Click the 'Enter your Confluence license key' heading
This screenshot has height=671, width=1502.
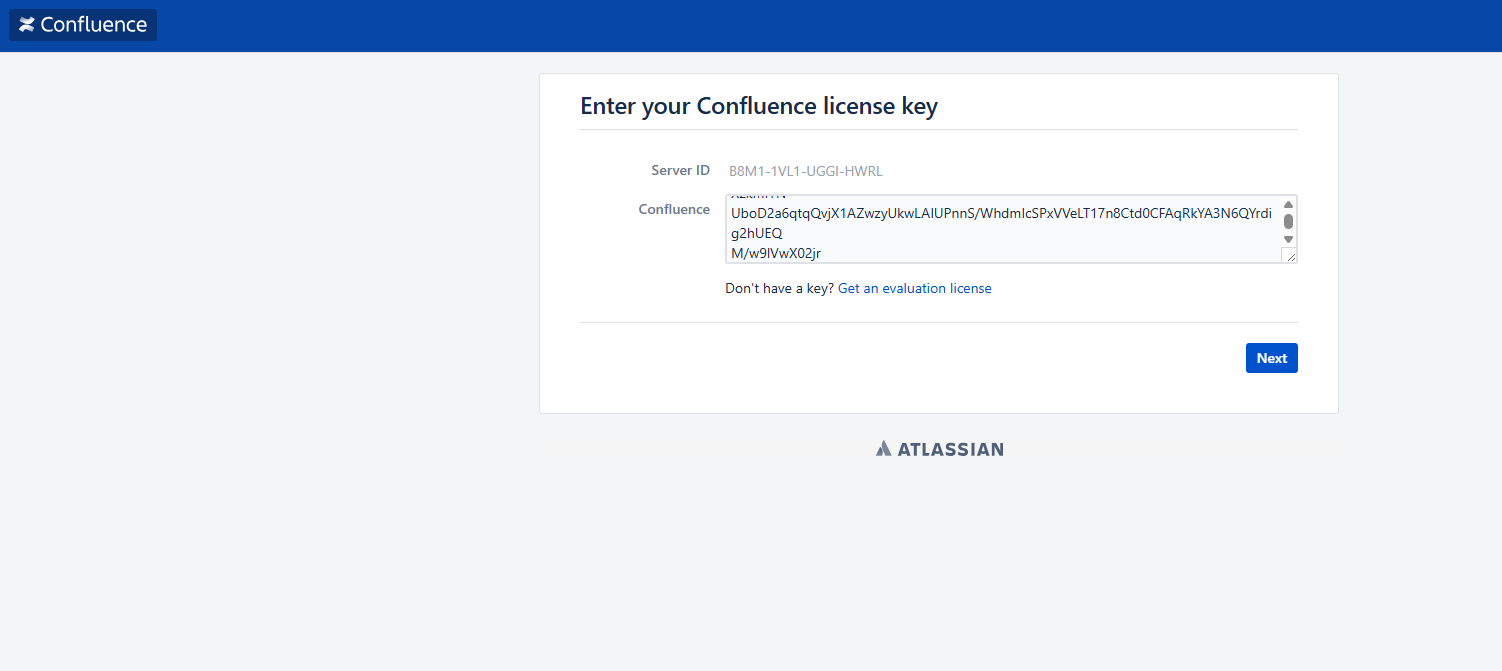(758, 106)
